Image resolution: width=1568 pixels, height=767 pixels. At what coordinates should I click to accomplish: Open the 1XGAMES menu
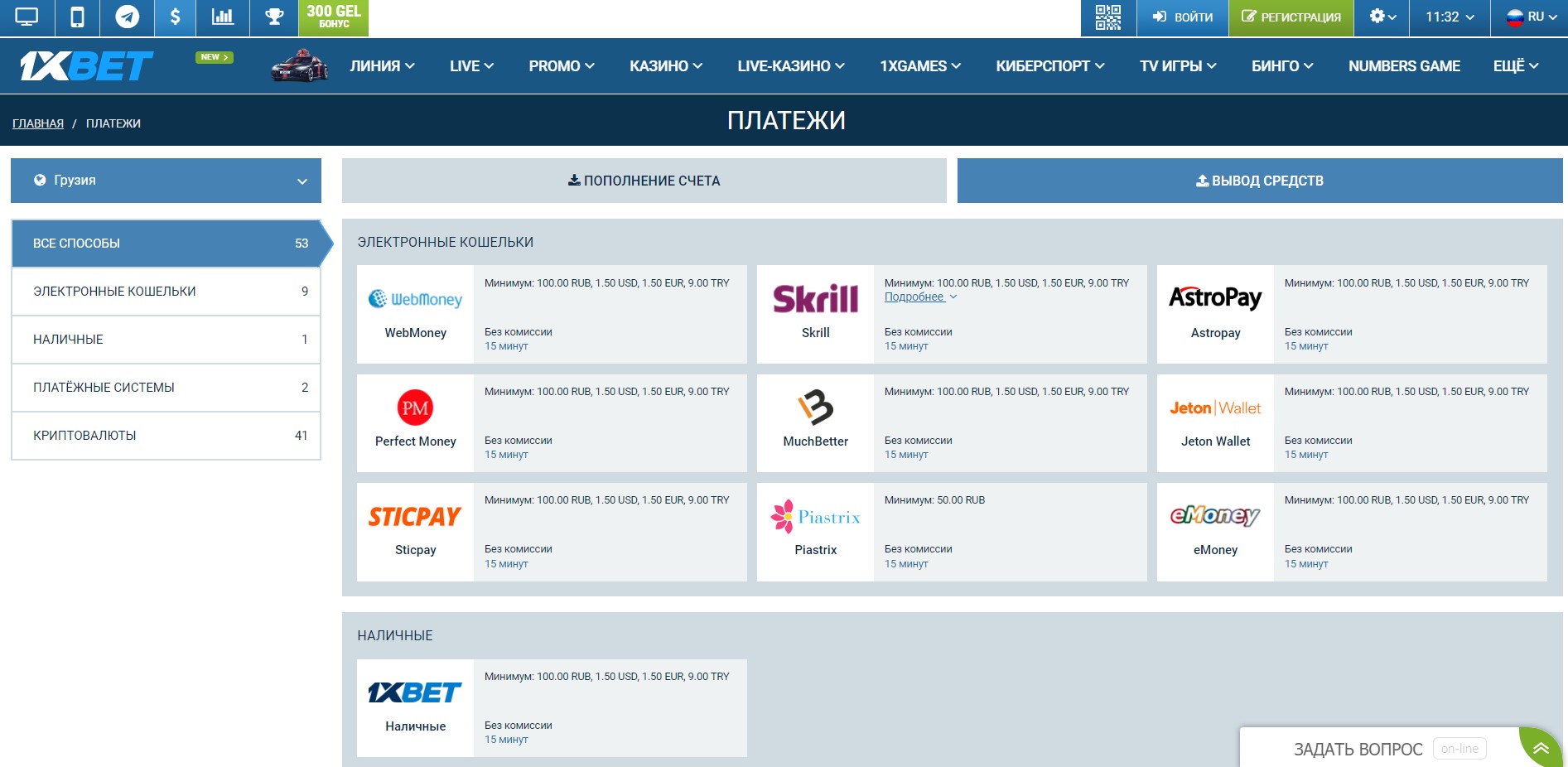[x=920, y=66]
